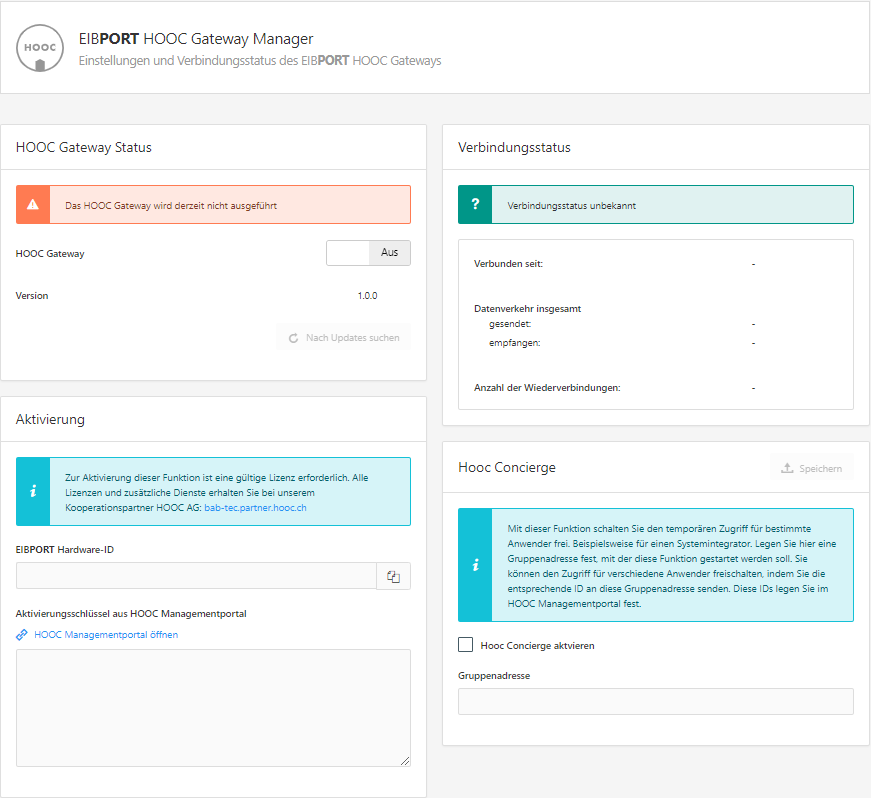
Task: Click the Verbindungsstatus unbekannt status message
Action: click(x=571, y=206)
